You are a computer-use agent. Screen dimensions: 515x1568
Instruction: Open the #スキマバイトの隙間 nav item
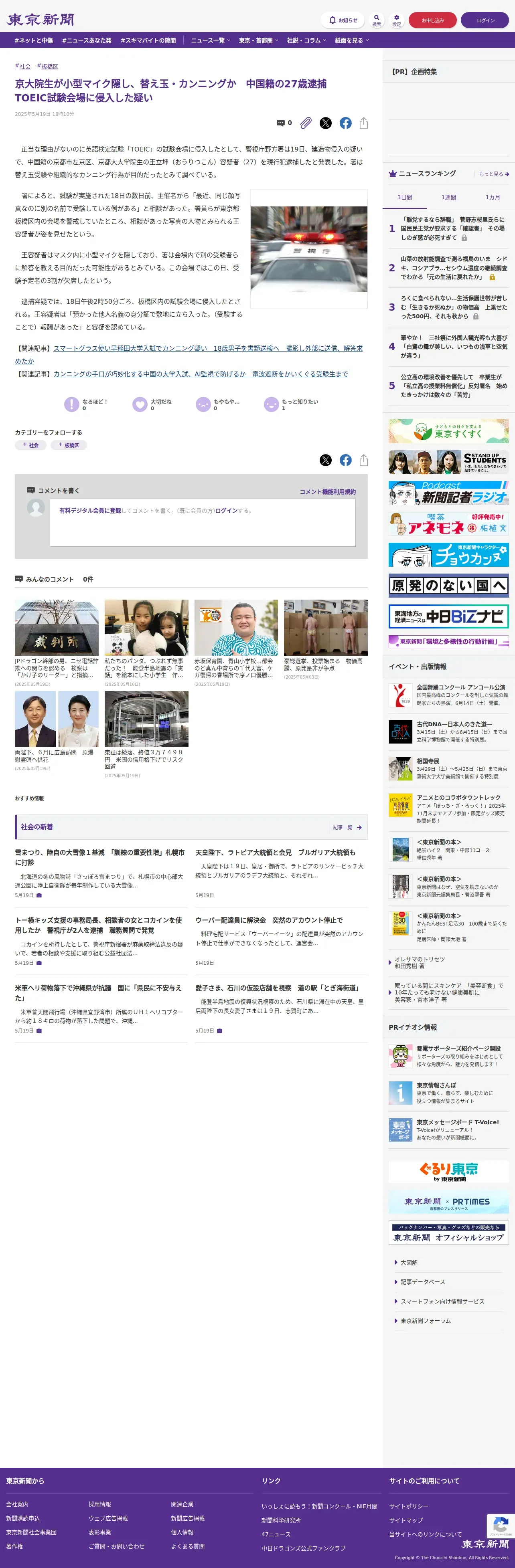[x=148, y=40]
